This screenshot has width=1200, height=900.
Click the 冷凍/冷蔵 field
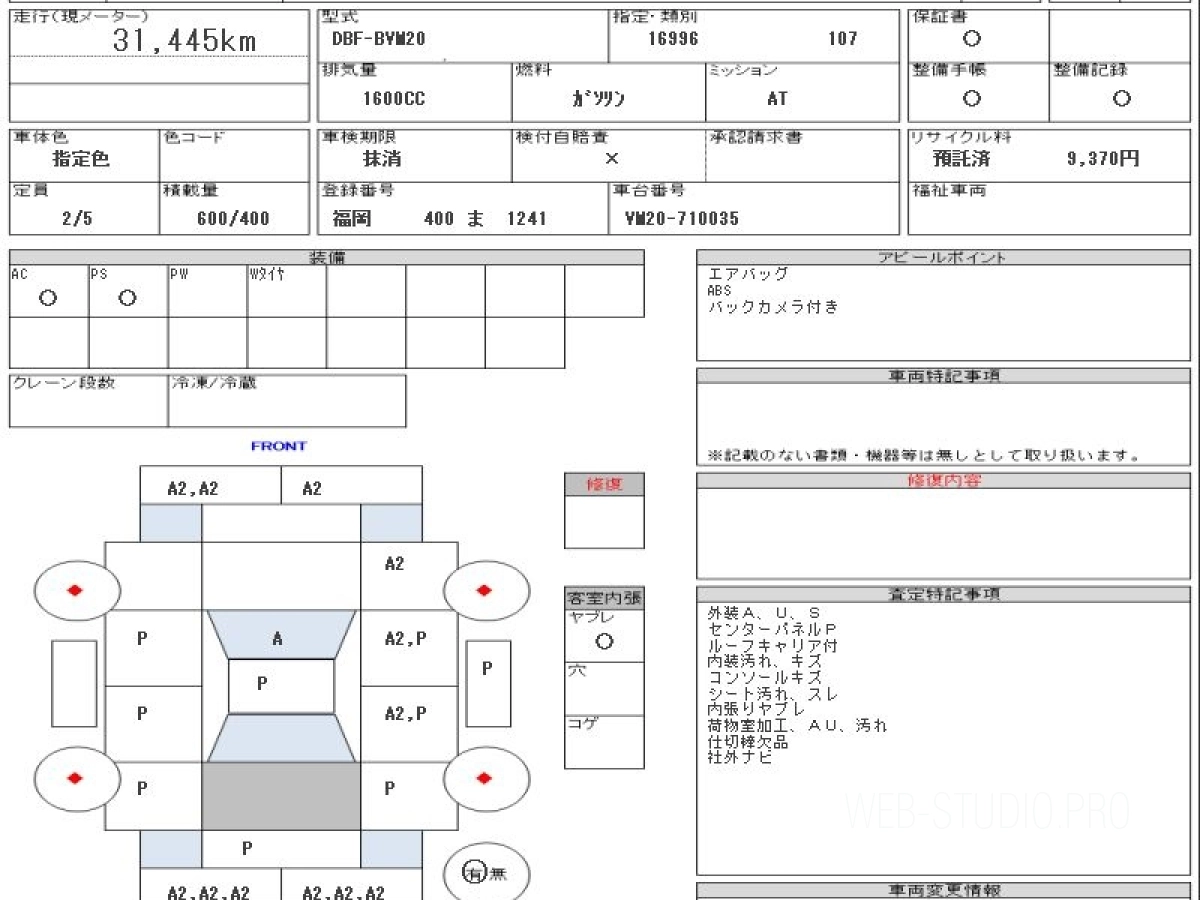click(287, 401)
